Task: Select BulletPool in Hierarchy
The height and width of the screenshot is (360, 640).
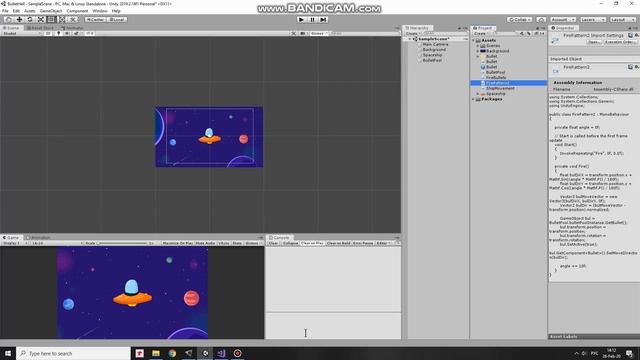Action: tap(432, 60)
